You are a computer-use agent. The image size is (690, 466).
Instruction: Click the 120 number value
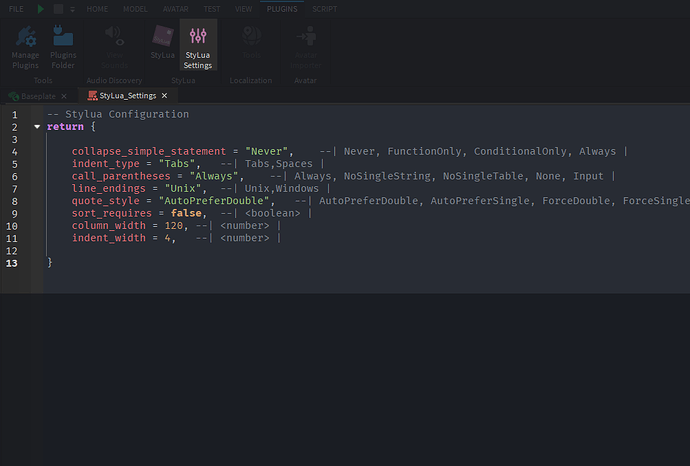click(174, 225)
